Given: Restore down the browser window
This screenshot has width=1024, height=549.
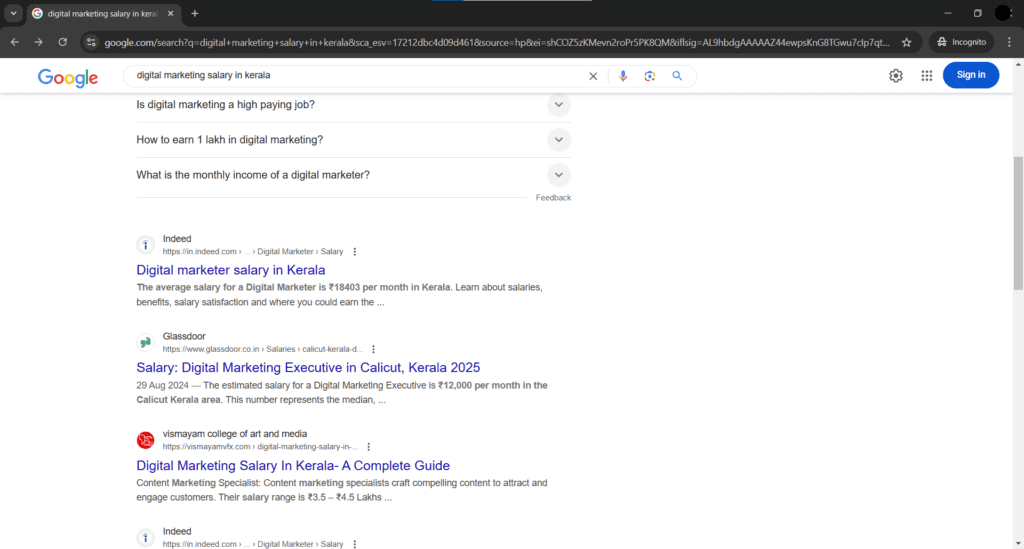Looking at the screenshot, I should [x=978, y=13].
